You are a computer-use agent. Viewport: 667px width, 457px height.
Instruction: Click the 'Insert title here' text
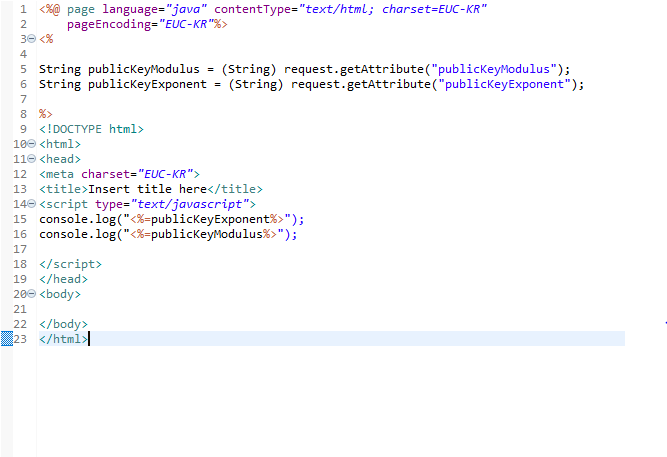pyautogui.click(x=148, y=189)
